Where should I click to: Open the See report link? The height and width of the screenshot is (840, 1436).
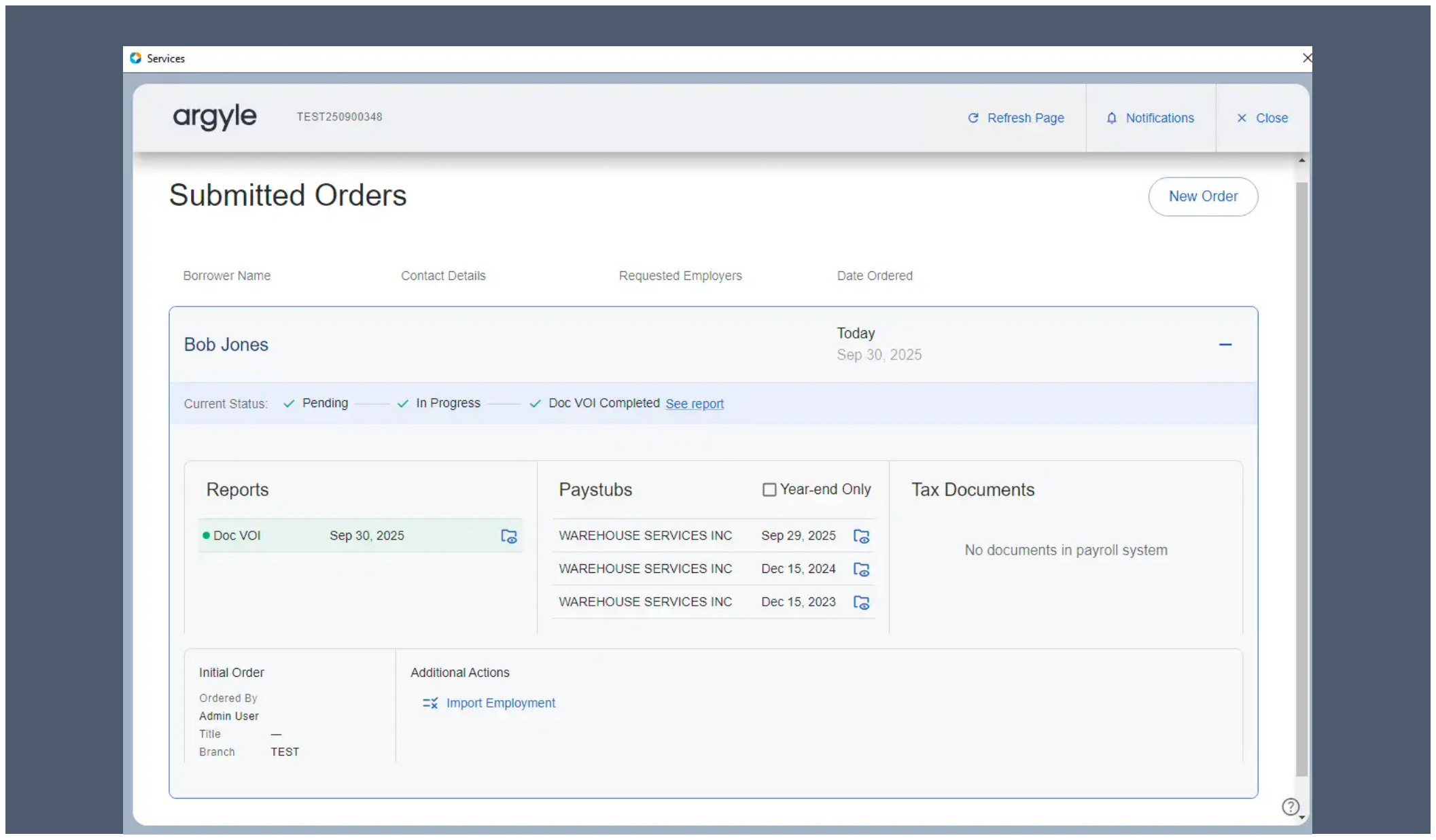[695, 404]
